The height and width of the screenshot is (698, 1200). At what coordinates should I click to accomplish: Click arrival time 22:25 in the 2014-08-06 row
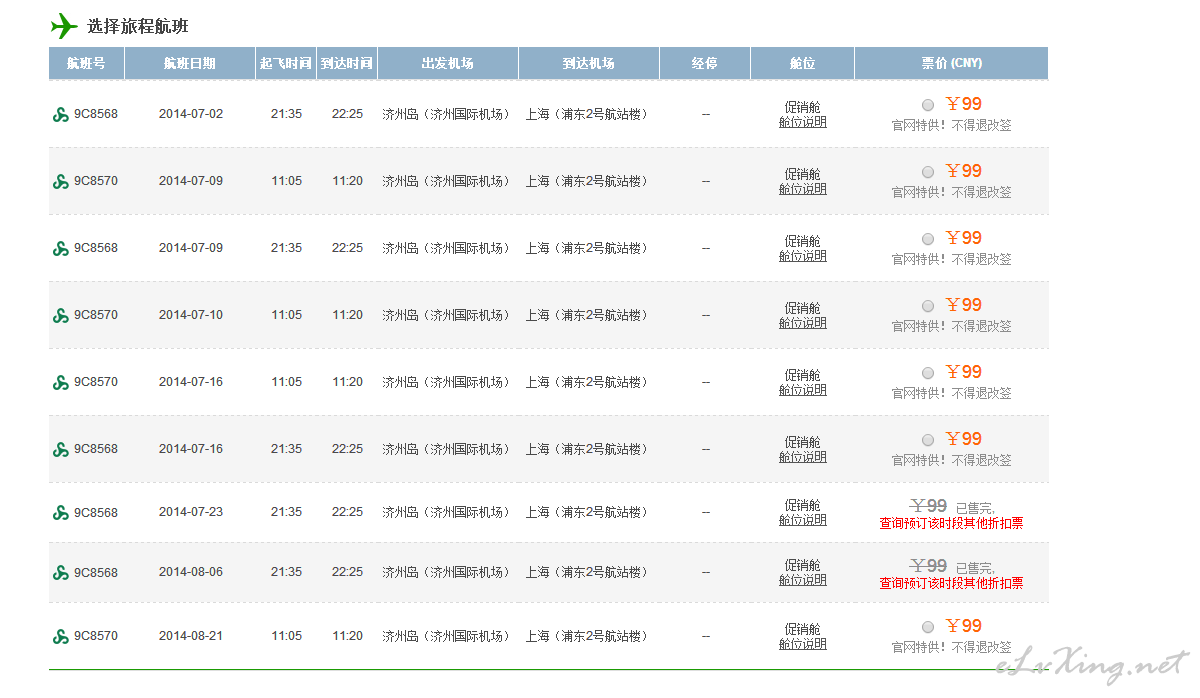coord(348,572)
